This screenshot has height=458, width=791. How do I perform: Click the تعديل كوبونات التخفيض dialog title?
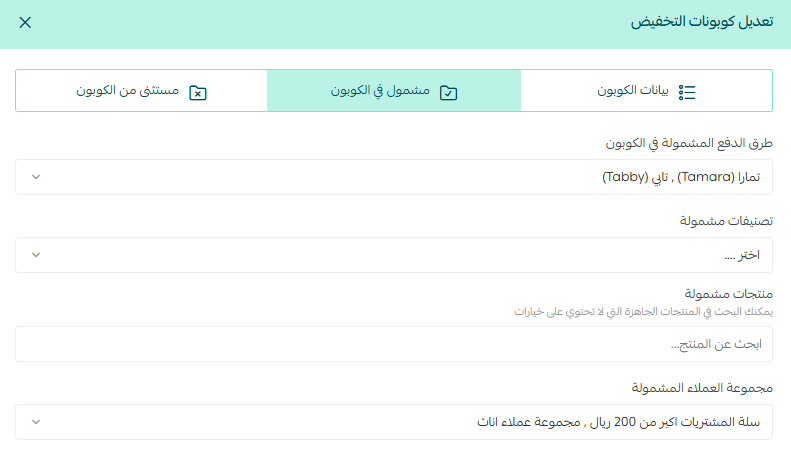click(x=701, y=23)
